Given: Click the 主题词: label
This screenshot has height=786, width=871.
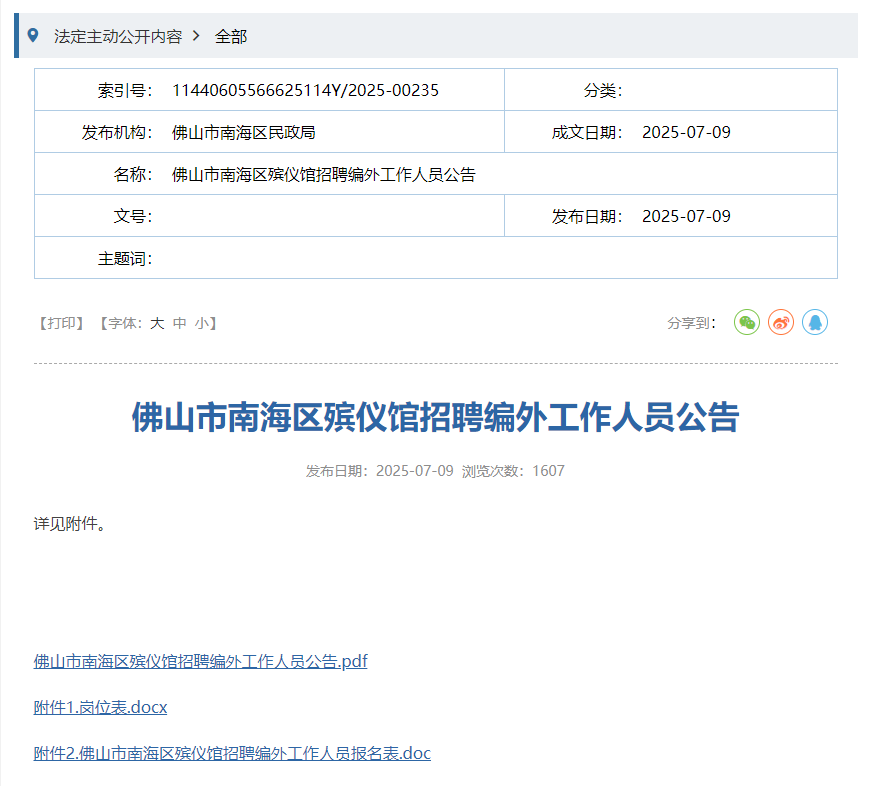Looking at the screenshot, I should click(x=126, y=258).
